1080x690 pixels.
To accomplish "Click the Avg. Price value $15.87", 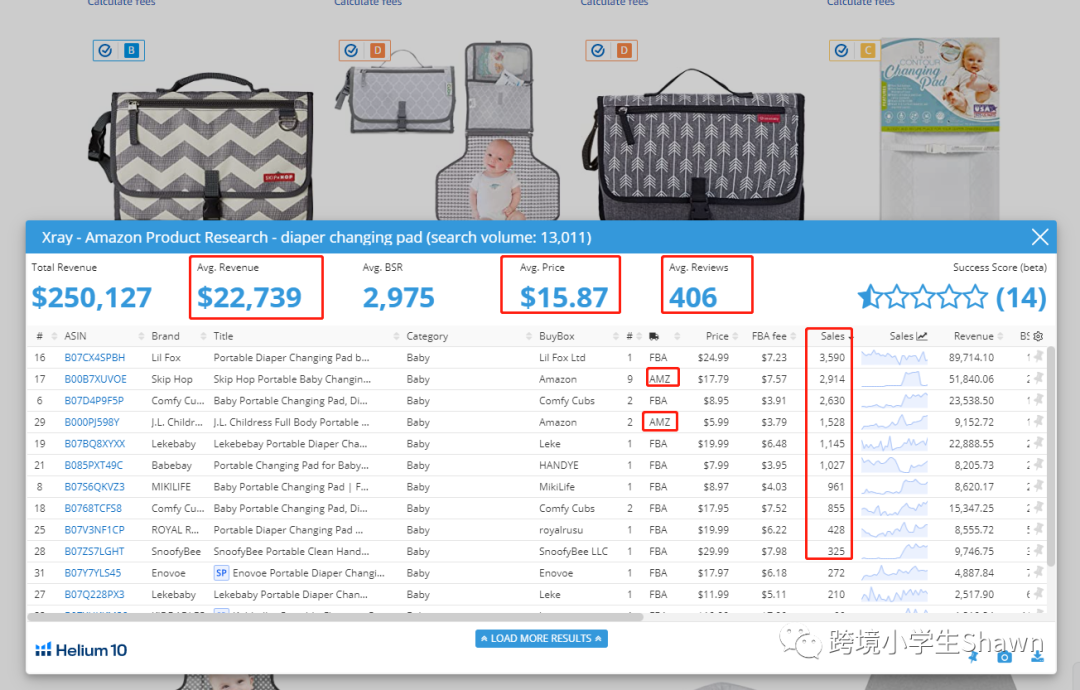I will [x=564, y=297].
